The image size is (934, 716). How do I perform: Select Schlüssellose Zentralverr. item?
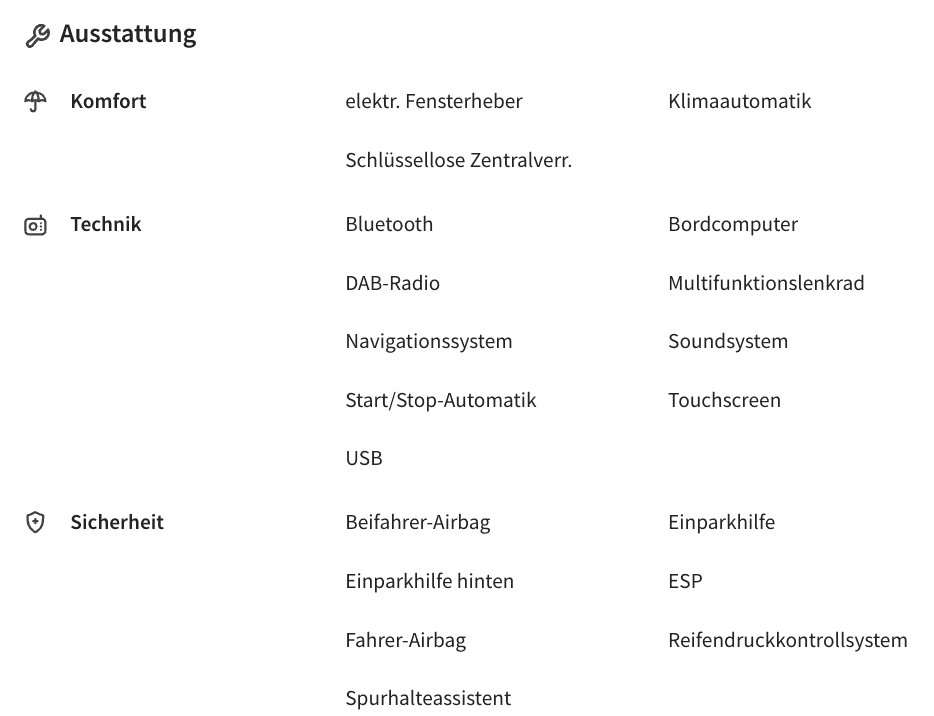tap(459, 160)
